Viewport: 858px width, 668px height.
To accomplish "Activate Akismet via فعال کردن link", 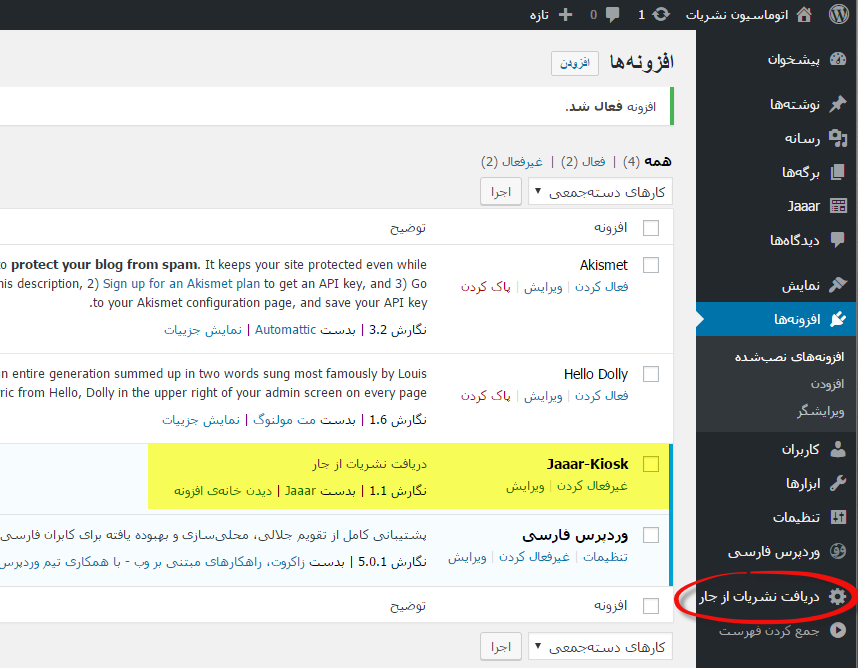I will point(601,286).
